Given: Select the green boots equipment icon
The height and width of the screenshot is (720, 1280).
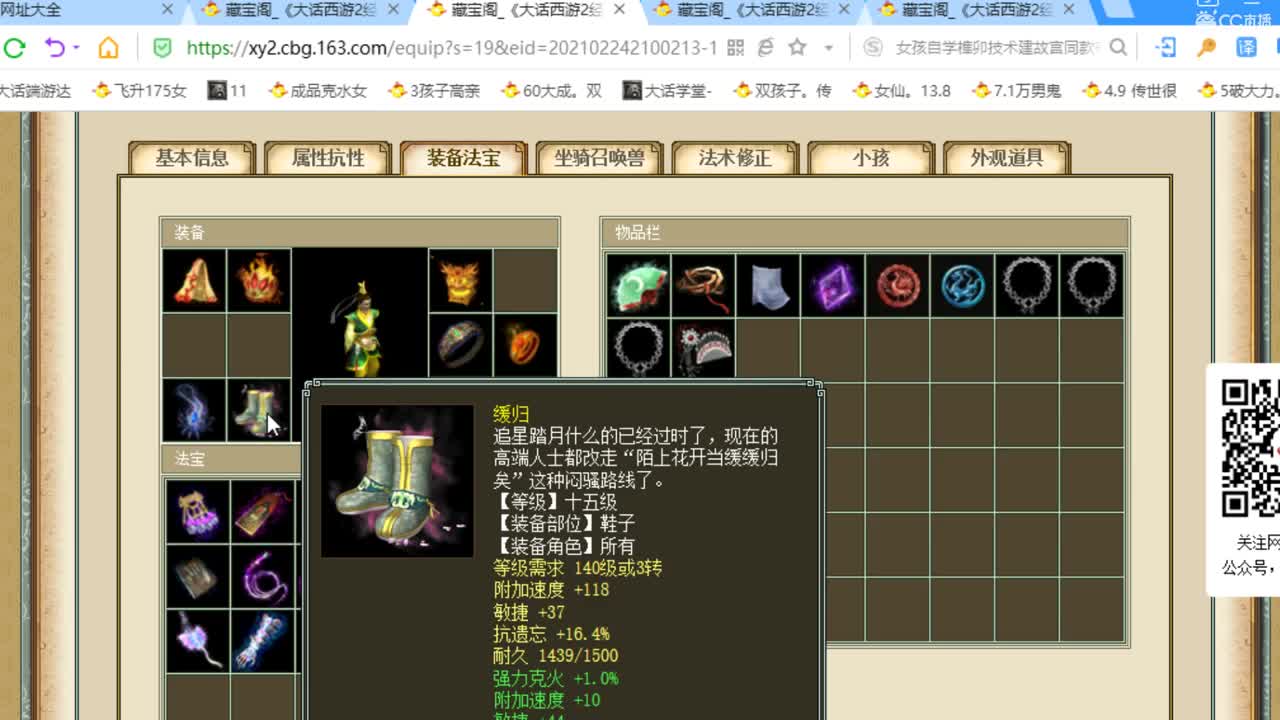Looking at the screenshot, I should coord(258,409).
